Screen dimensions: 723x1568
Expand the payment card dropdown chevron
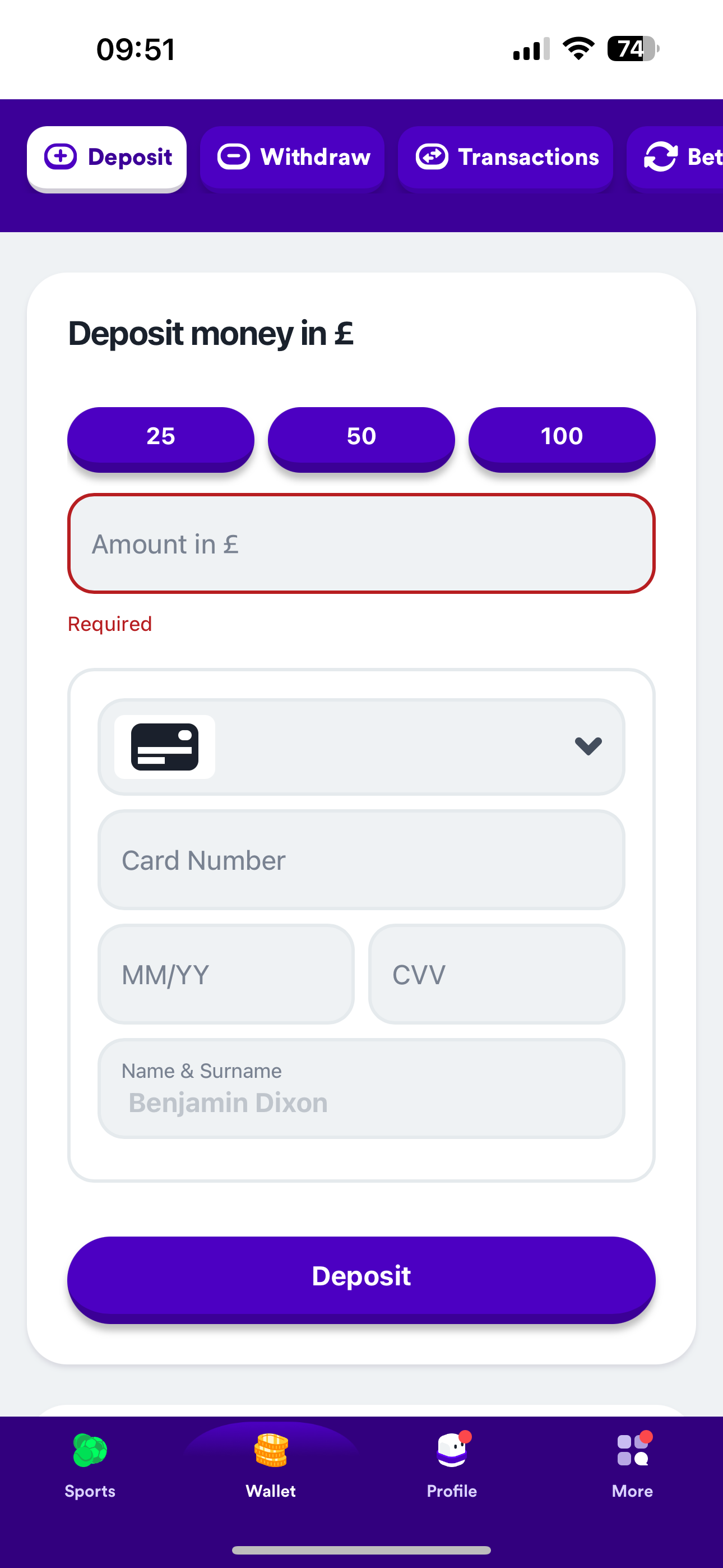[x=588, y=746]
